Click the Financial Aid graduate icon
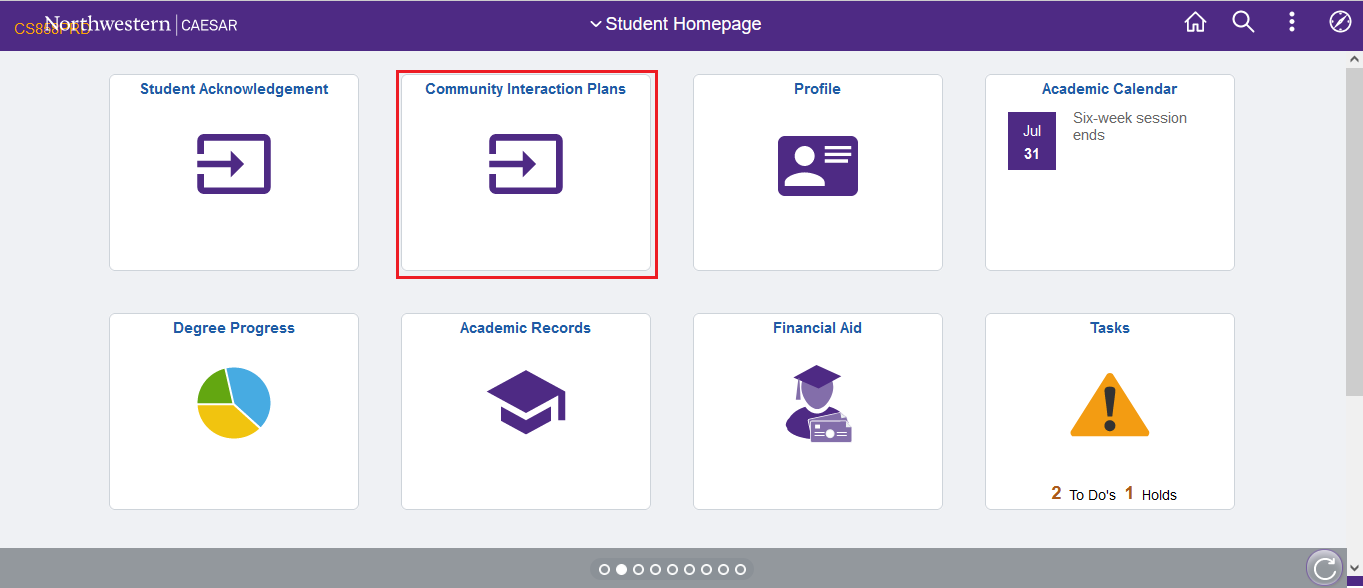The width and height of the screenshot is (1363, 588). [818, 404]
